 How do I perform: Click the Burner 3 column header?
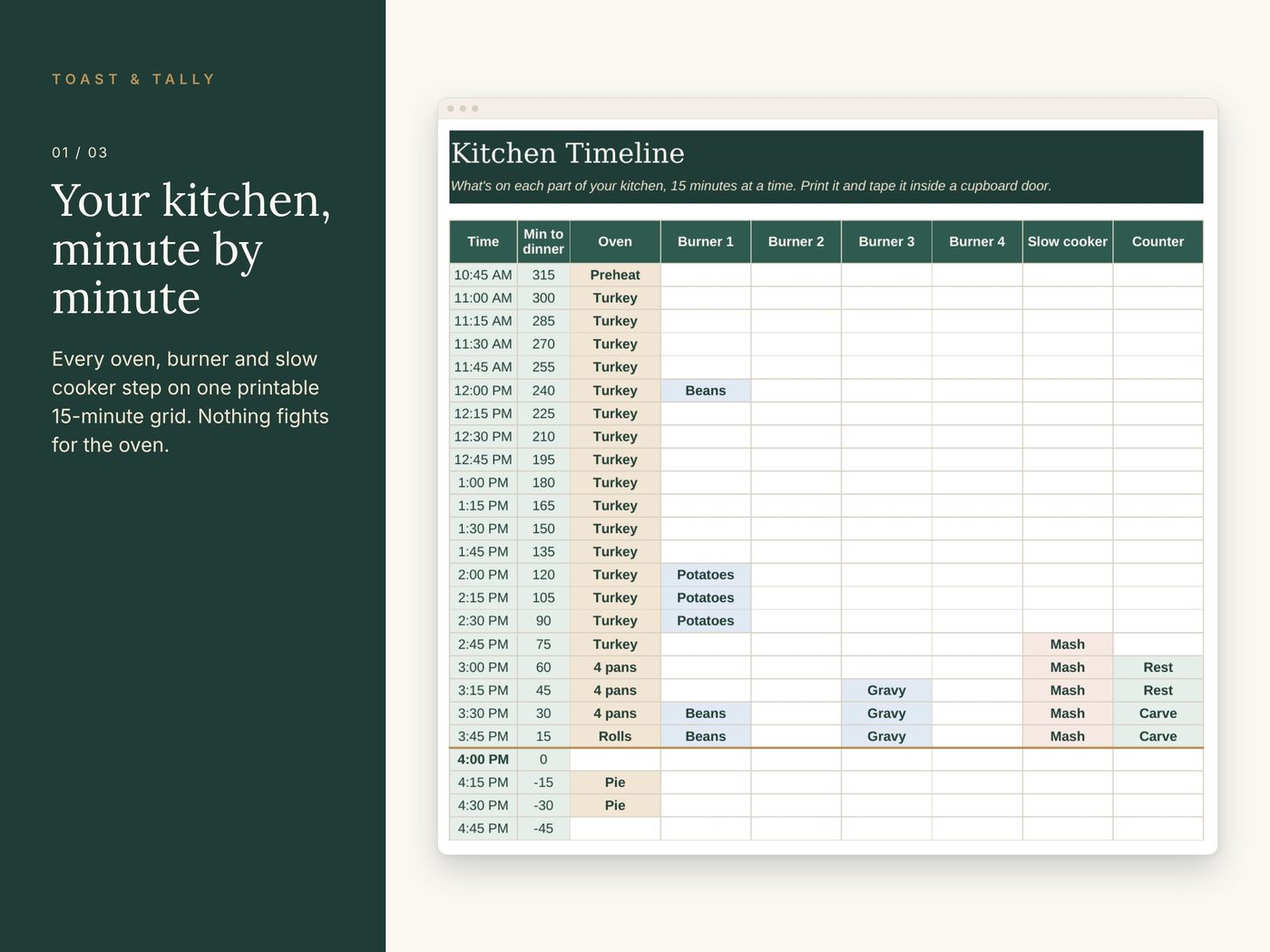(x=887, y=242)
